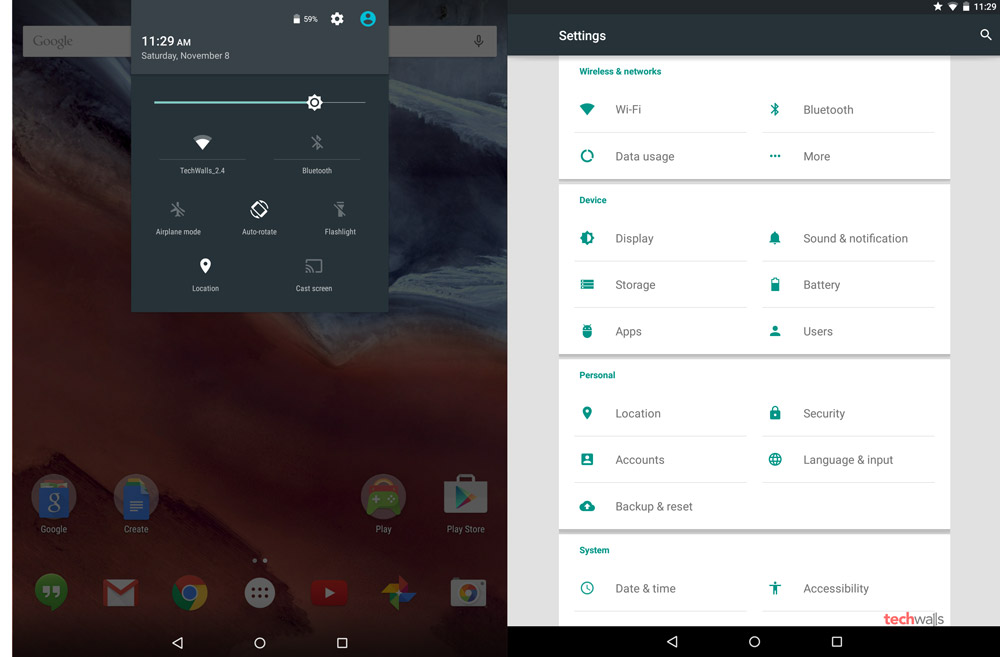Image resolution: width=1000 pixels, height=657 pixels.
Task: Open the app drawer button
Action: [x=260, y=593]
